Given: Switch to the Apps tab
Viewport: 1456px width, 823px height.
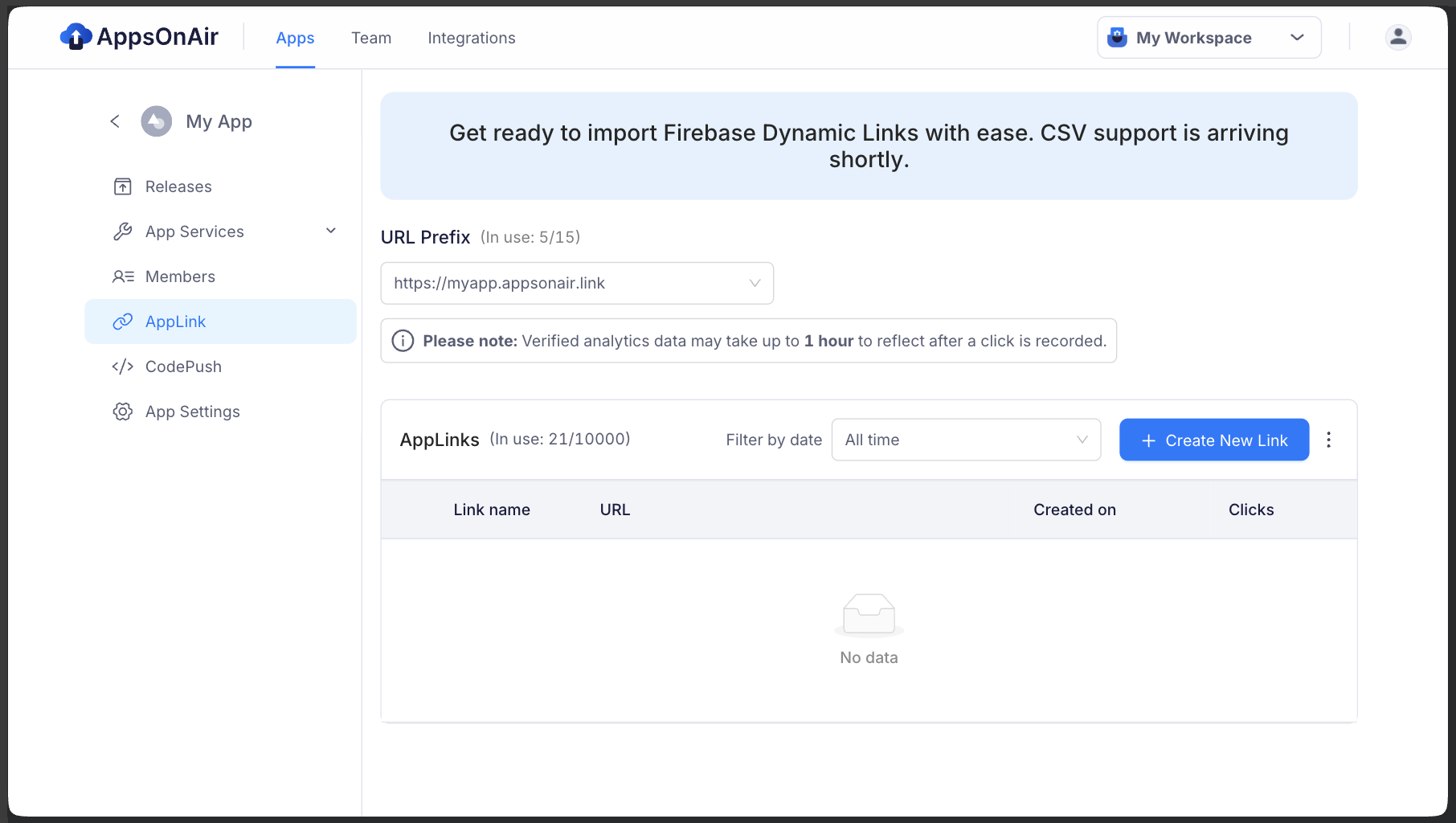Looking at the screenshot, I should pos(295,38).
